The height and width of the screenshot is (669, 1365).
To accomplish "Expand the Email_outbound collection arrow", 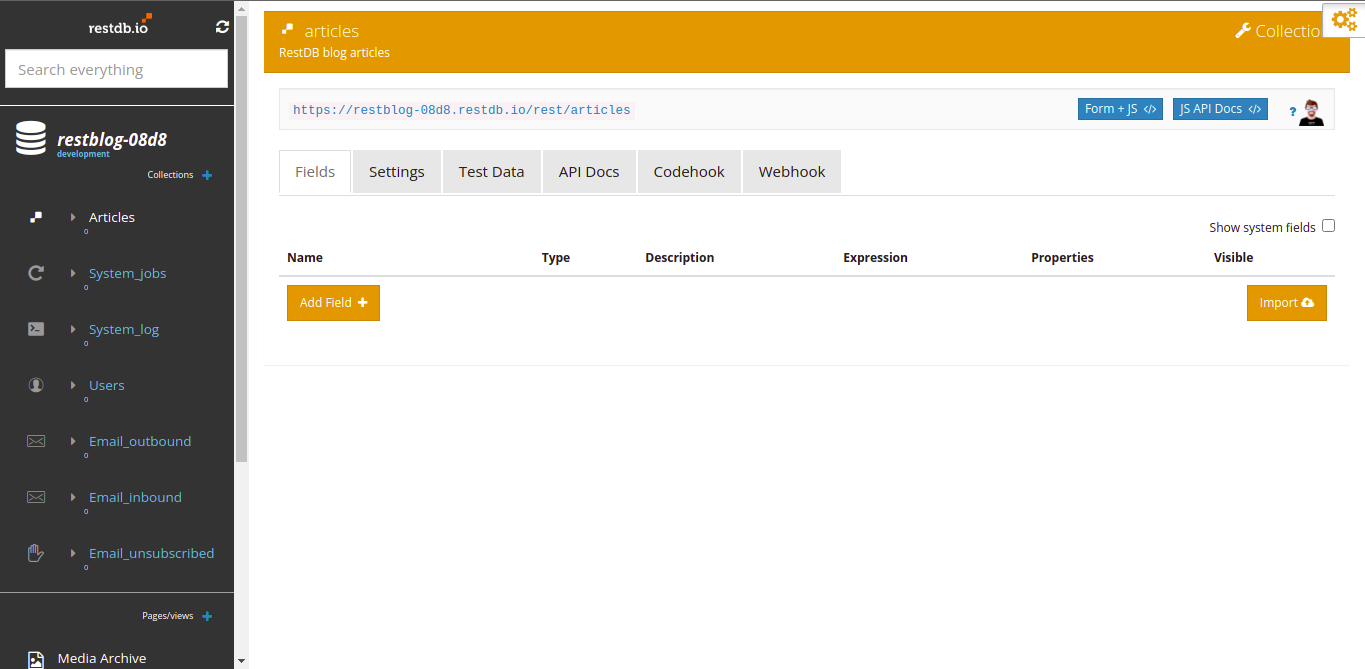I will pyautogui.click(x=73, y=441).
